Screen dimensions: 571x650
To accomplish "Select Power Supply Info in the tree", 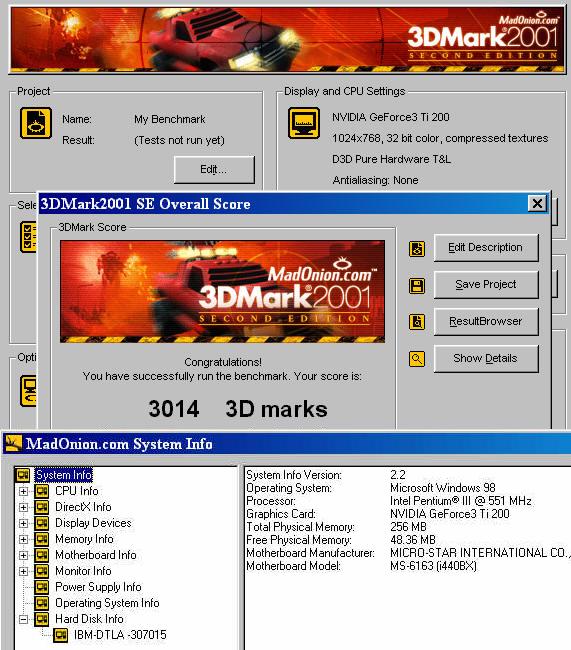I will [98, 587].
